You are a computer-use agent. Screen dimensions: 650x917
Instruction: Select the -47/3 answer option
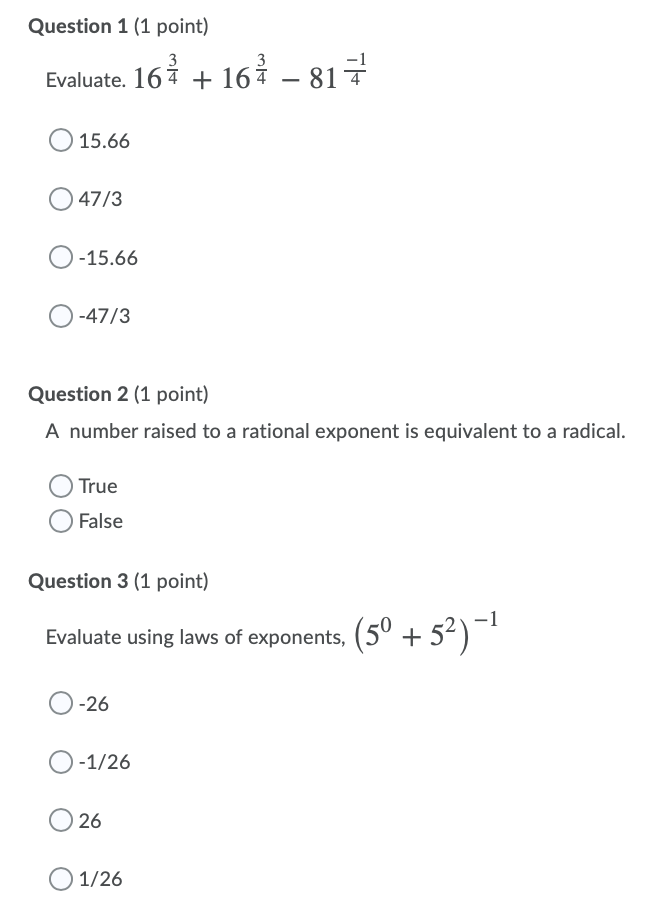pyautogui.click(x=60, y=316)
